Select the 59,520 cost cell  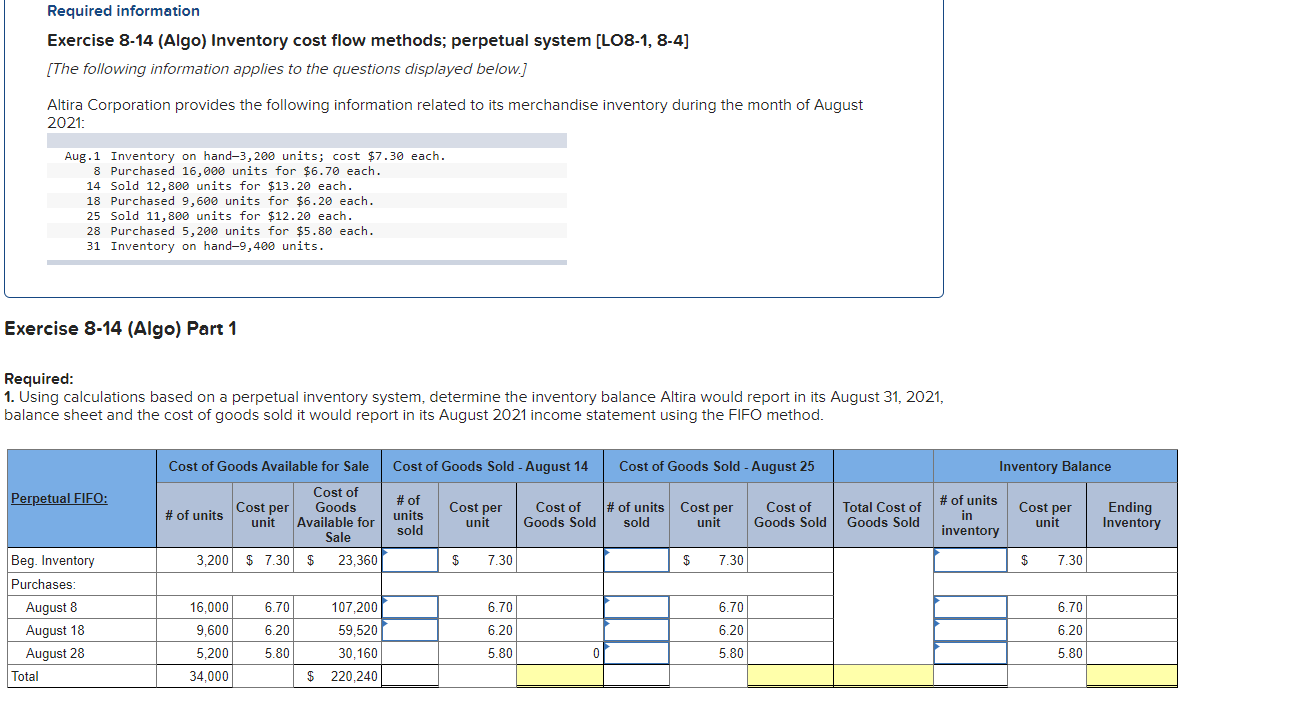tap(338, 630)
